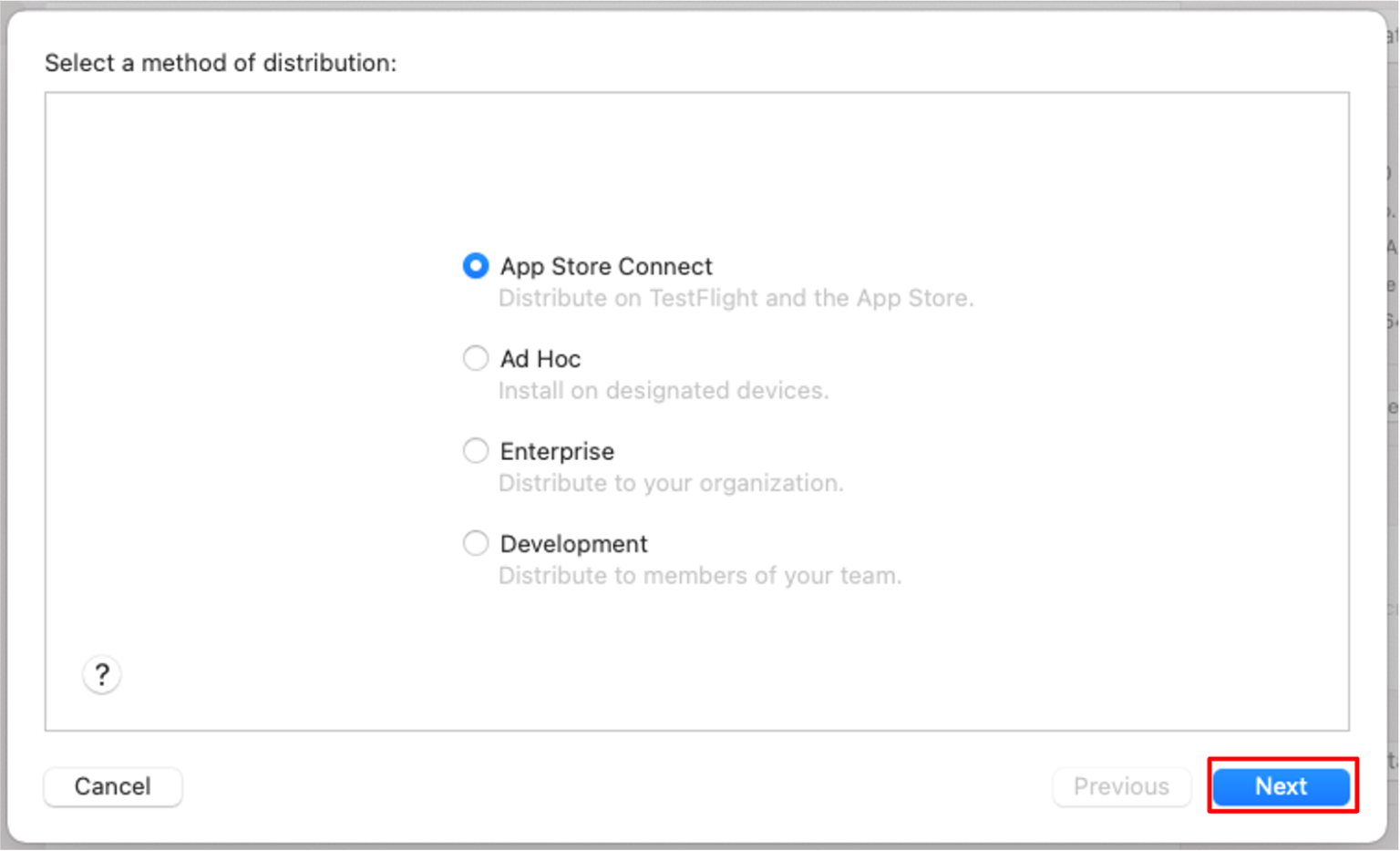Viewport: 1400px width, 851px height.
Task: Click the Distribute to your organization text
Action: point(671,482)
